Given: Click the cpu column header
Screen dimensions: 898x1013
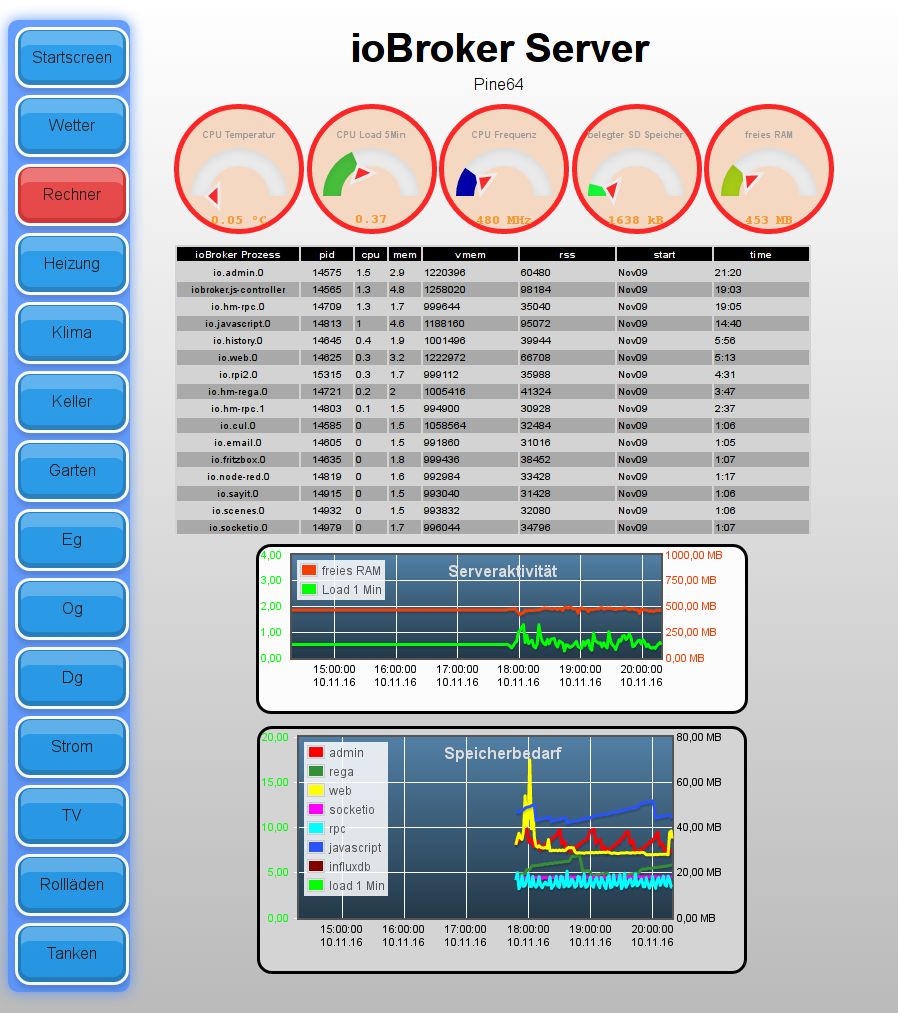Looking at the screenshot, I should coord(371,255).
